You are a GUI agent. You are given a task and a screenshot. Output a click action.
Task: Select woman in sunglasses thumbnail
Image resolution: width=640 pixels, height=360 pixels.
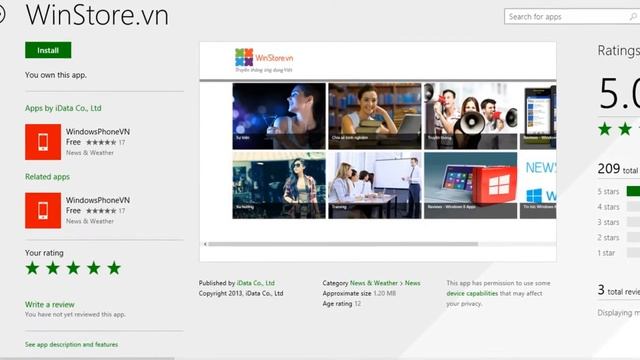[279, 185]
